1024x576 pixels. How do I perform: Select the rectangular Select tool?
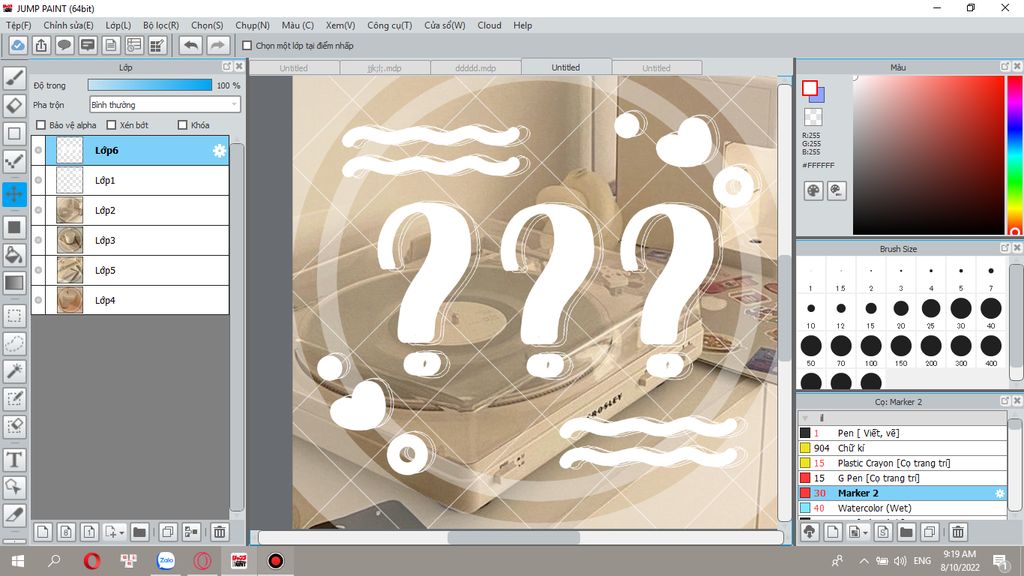point(14,316)
